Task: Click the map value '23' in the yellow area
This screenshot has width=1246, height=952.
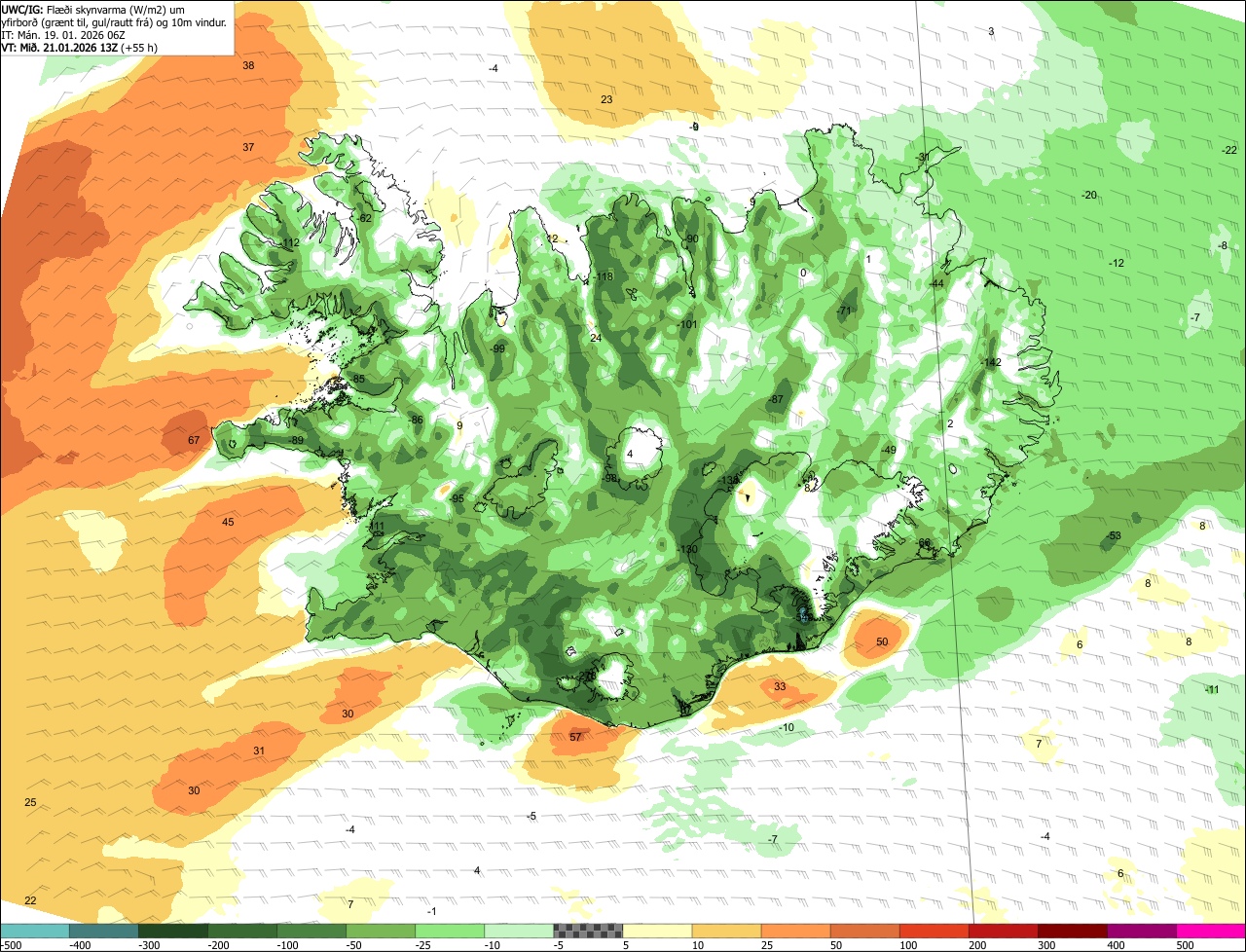Action: point(606,99)
